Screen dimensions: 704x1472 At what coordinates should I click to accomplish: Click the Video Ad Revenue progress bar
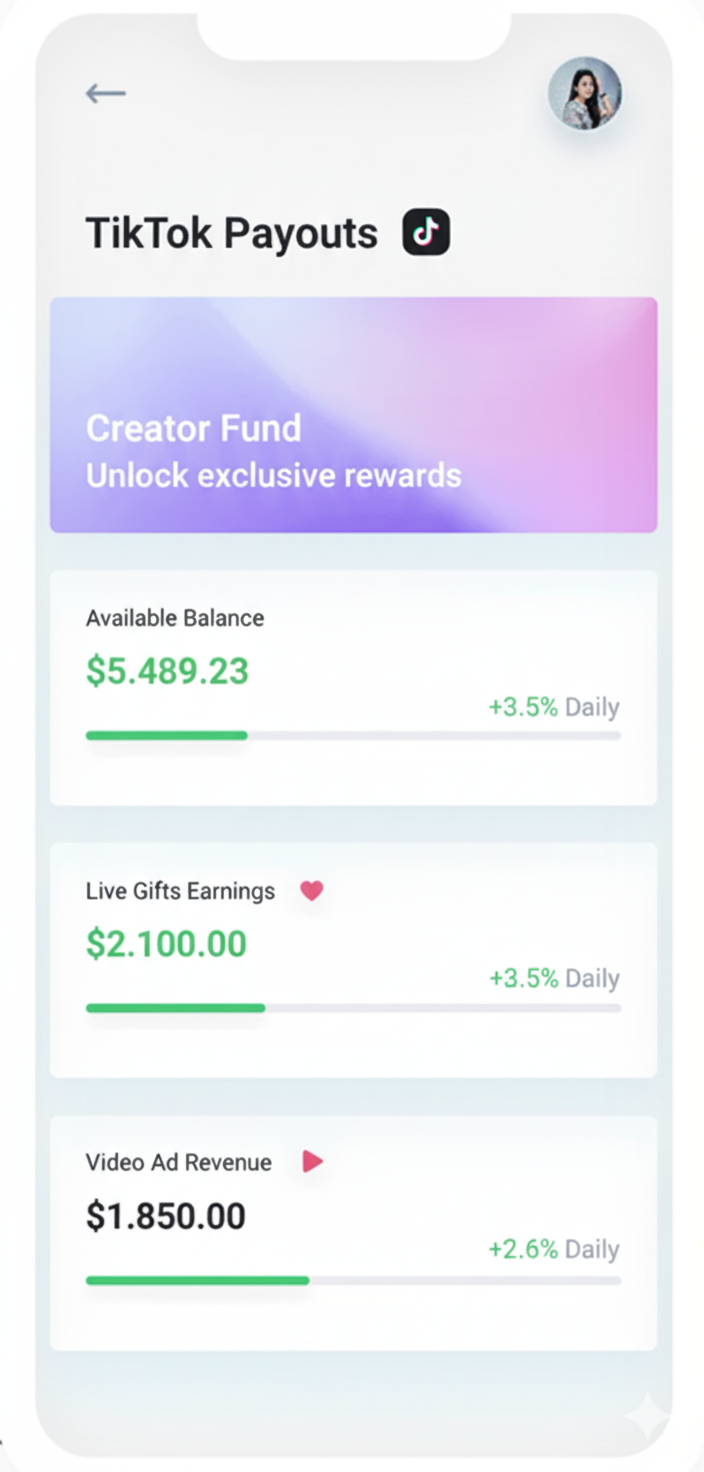tap(352, 1280)
